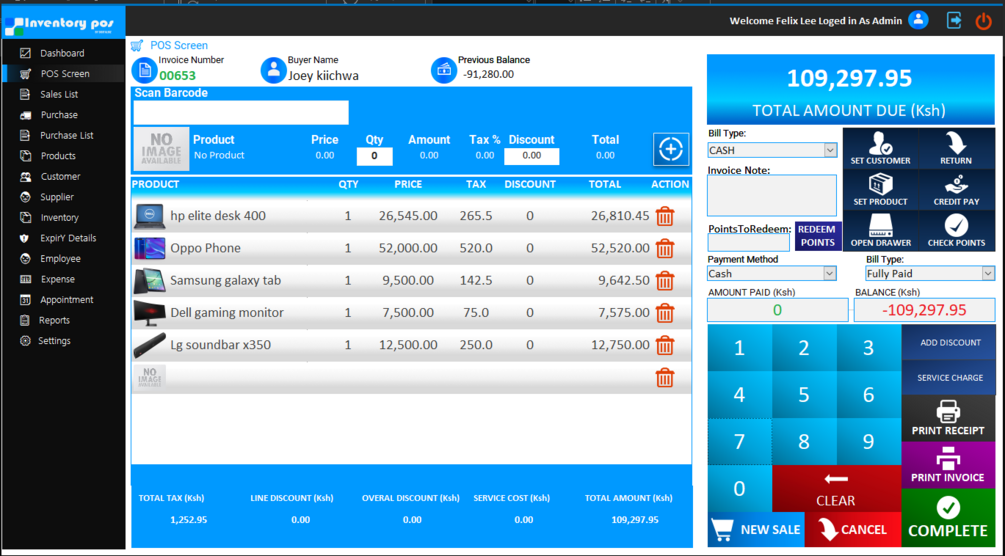Click PRINT RECEIPT button
The width and height of the screenshot is (1005, 556).
948,419
